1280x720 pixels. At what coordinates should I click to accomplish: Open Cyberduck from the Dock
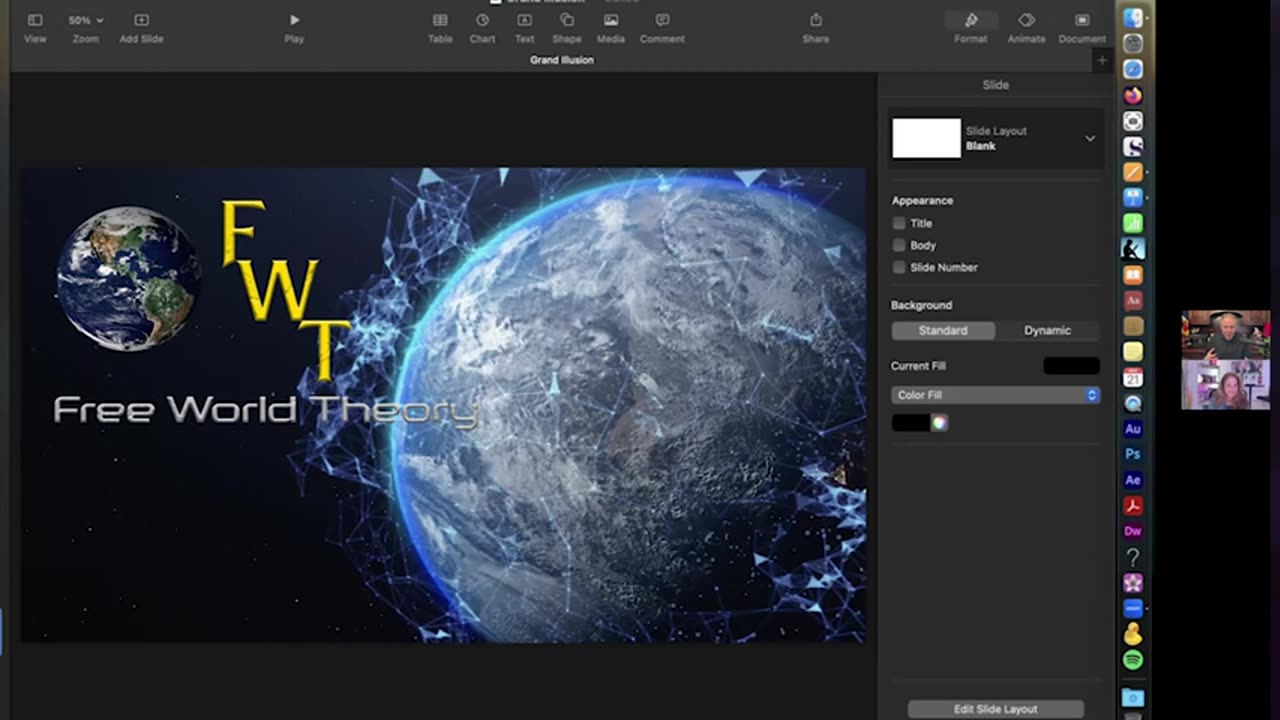coord(1133,634)
